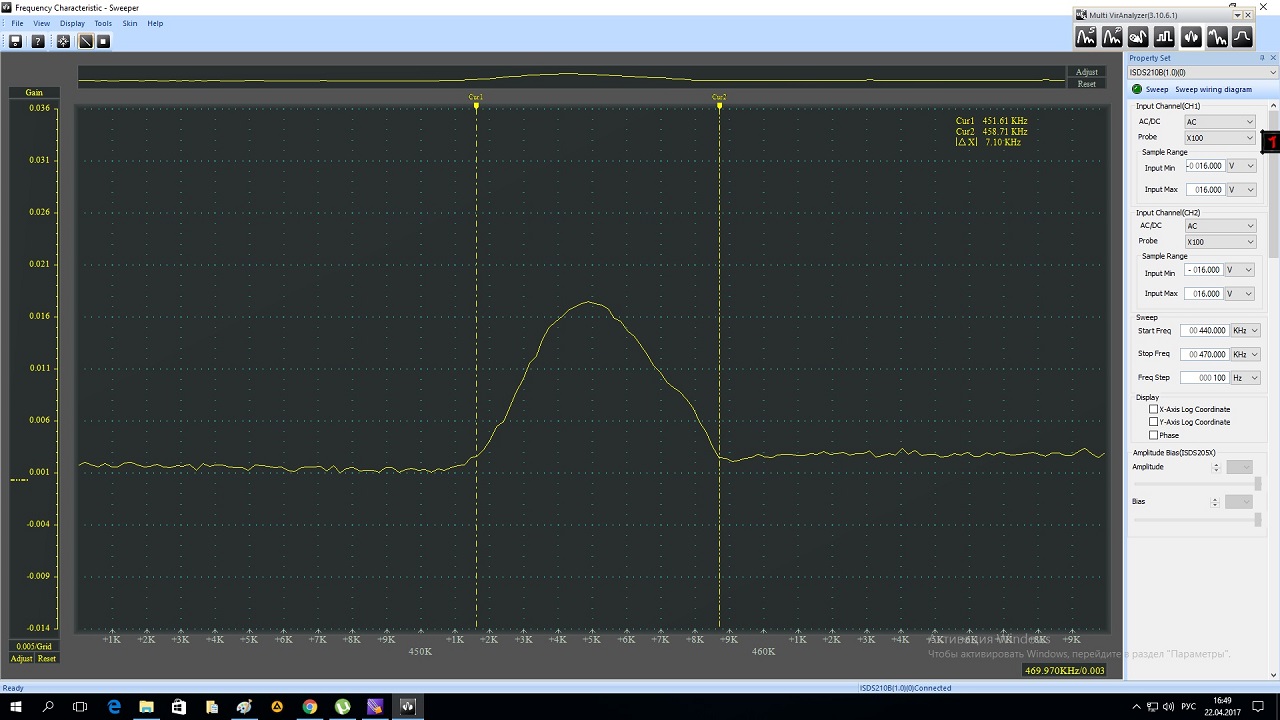This screenshot has width=1280, height=720.
Task: Enable Y-Axis Log Coordinate checkbox
Action: [1153, 422]
